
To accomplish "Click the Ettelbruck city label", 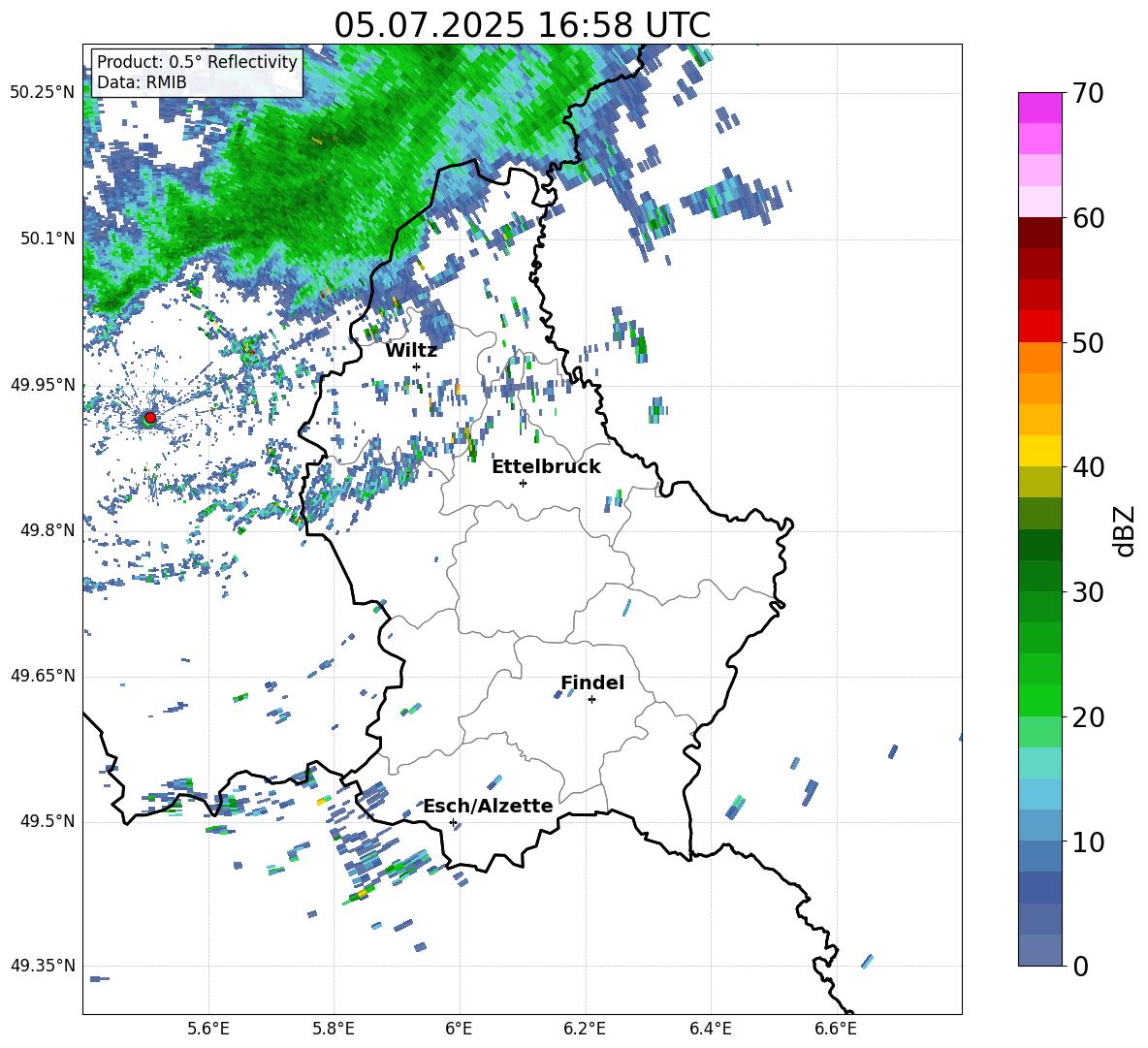I will (x=546, y=467).
